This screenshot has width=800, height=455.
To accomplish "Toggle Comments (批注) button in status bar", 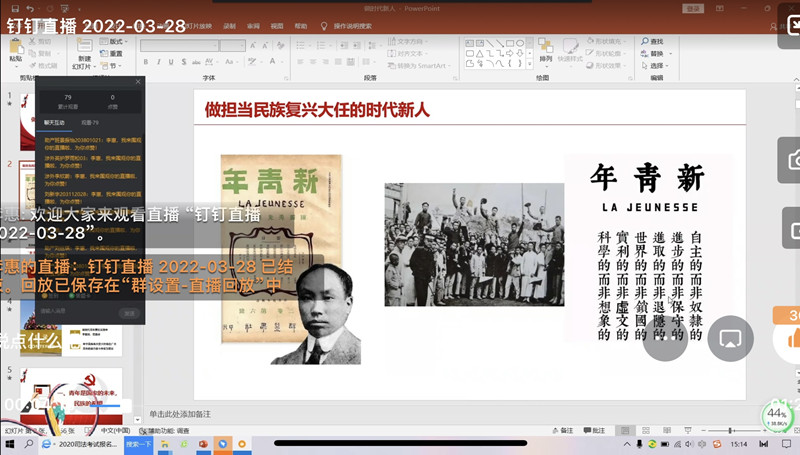I will tap(594, 431).
